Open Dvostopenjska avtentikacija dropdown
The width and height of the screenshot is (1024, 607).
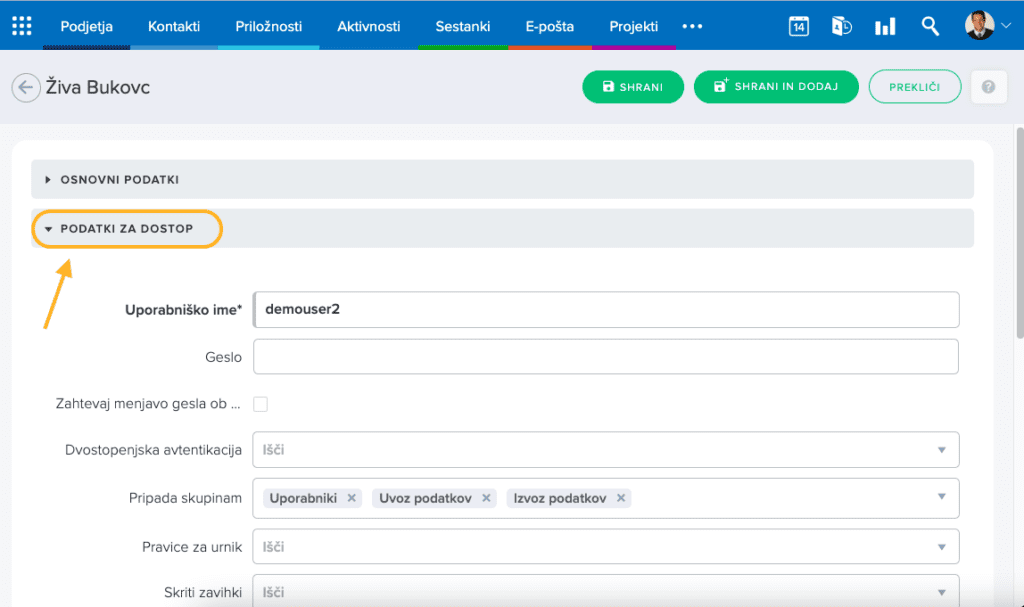pyautogui.click(x=605, y=450)
